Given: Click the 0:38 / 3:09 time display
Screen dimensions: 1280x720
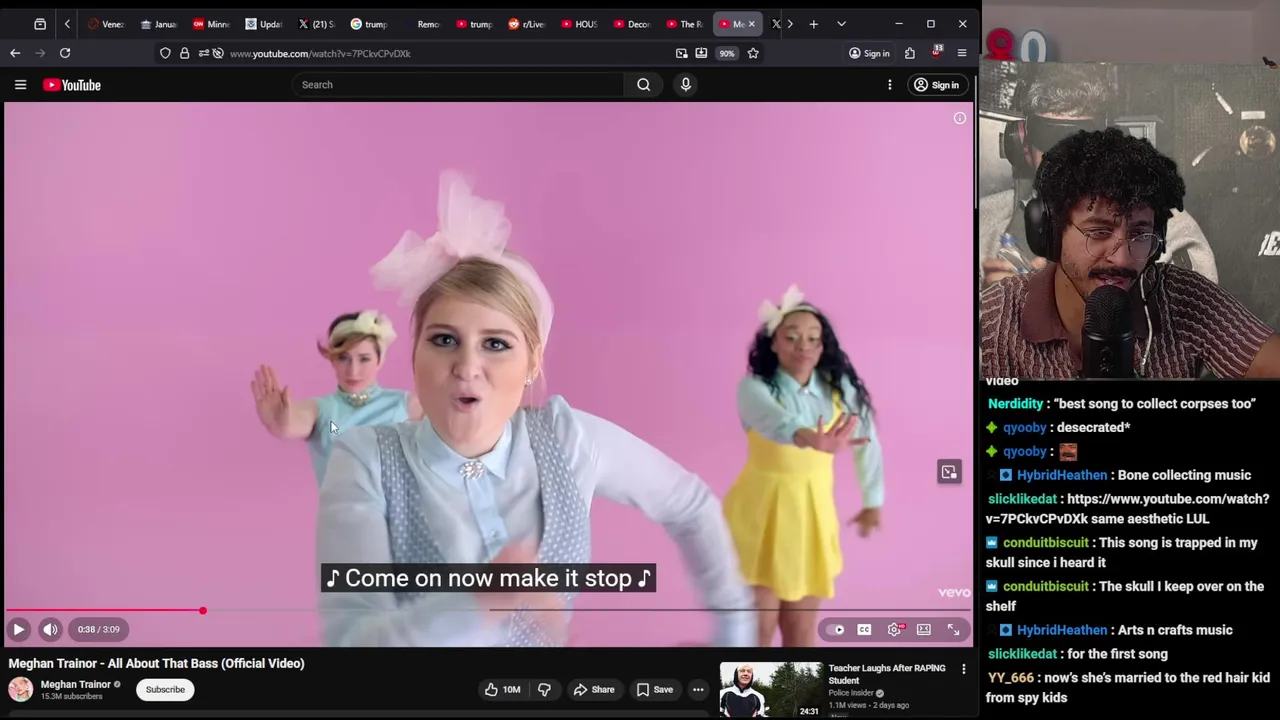Looking at the screenshot, I should pos(99,629).
